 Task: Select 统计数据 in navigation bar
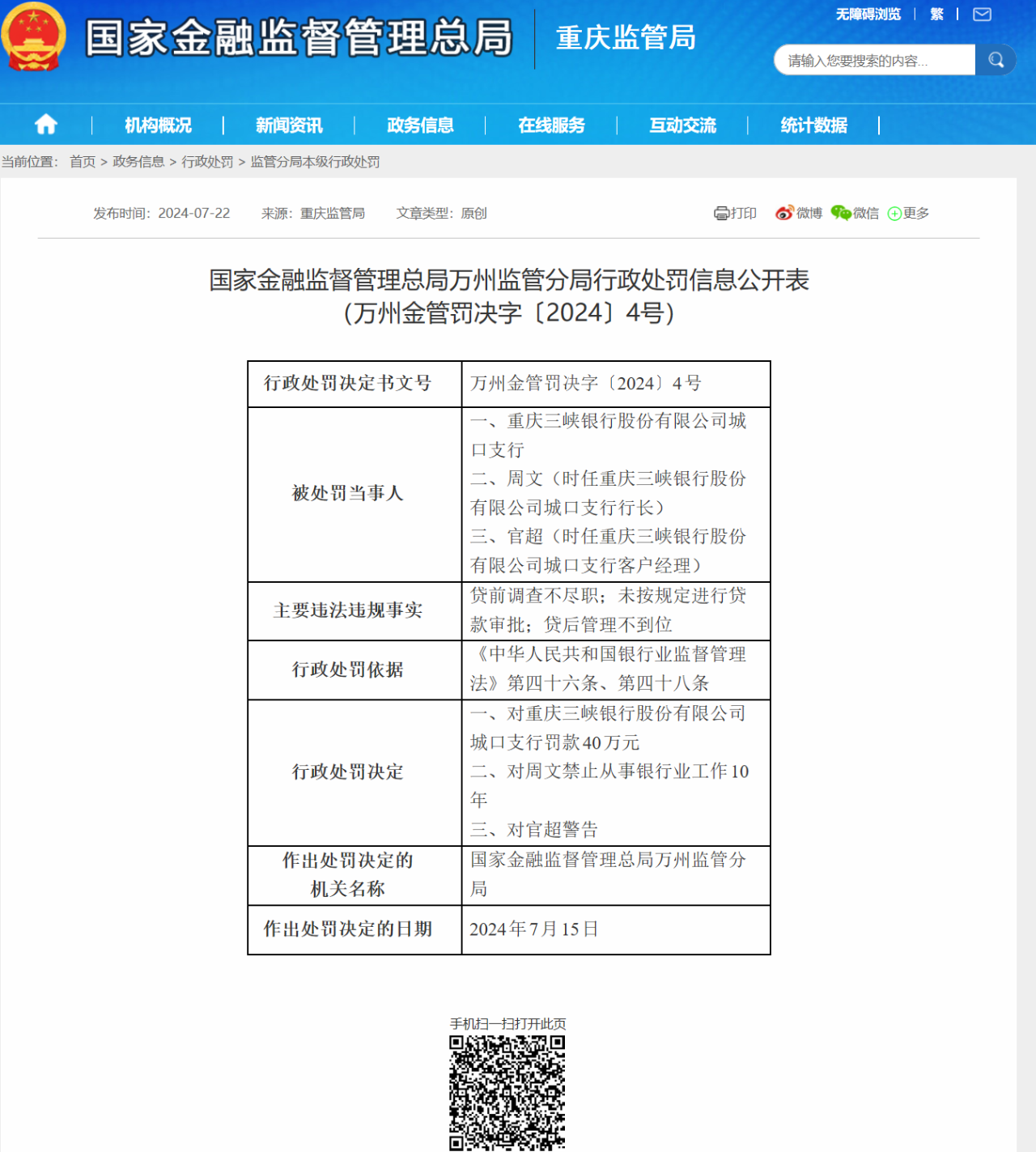click(x=813, y=125)
